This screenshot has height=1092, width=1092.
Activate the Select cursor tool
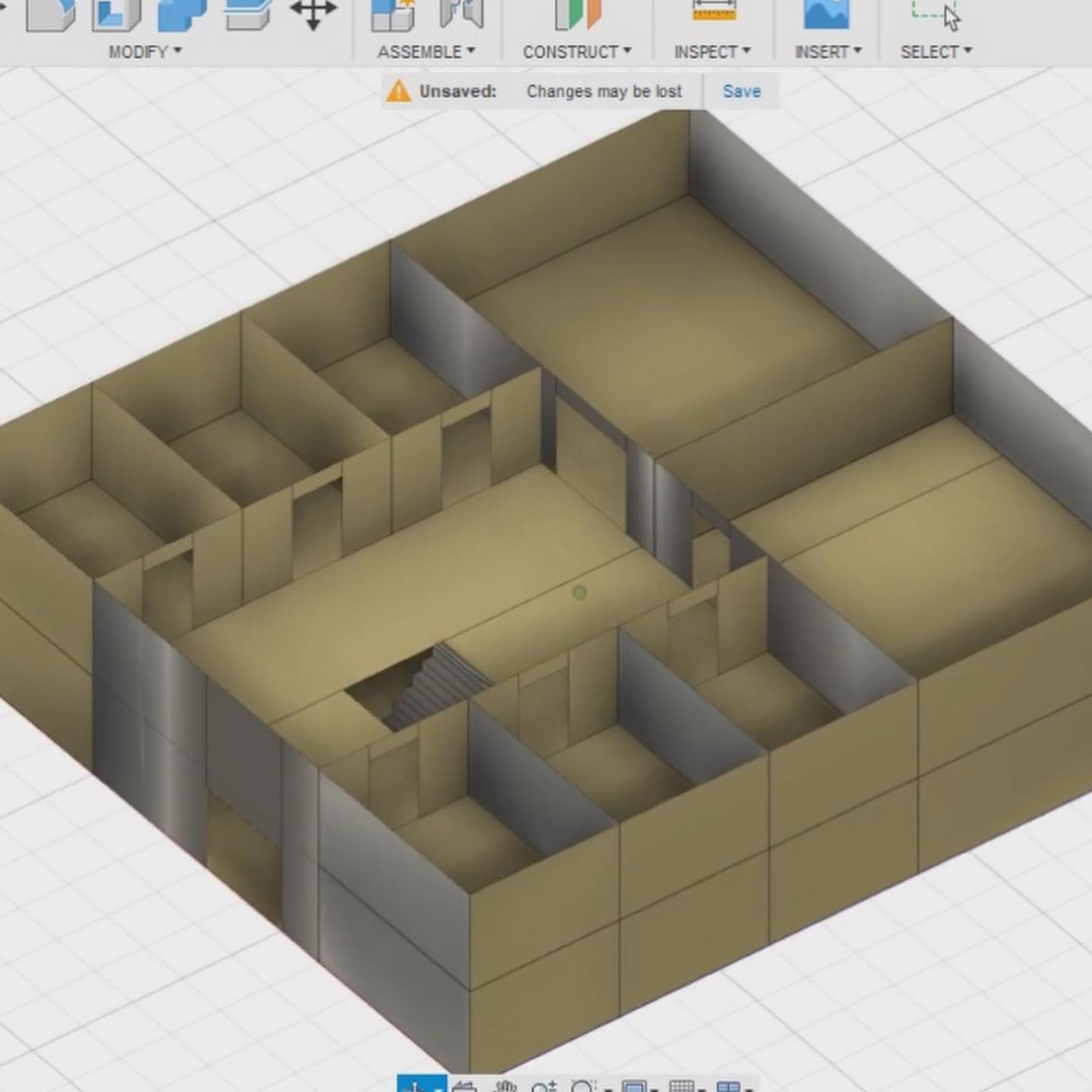pos(935,15)
